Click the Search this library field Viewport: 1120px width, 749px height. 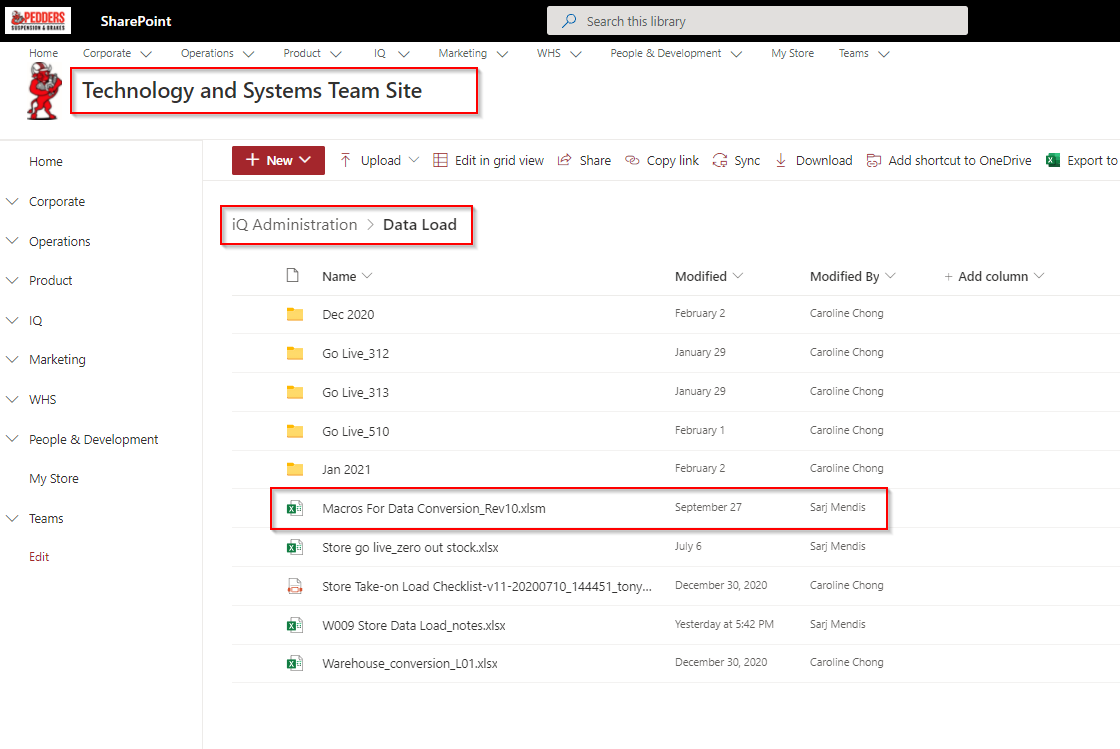[757, 21]
